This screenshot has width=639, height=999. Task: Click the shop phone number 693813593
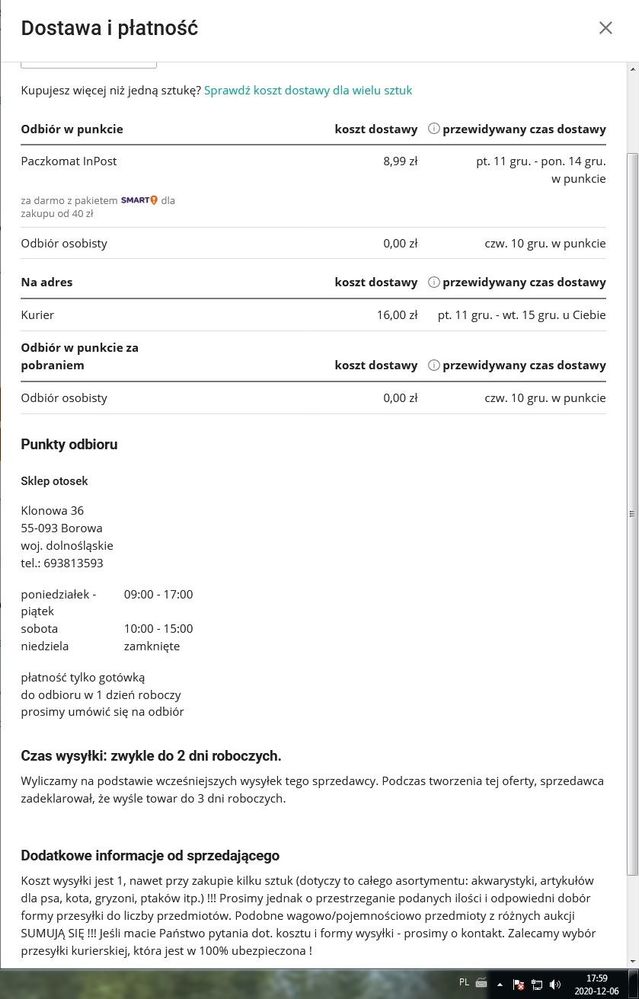(x=73, y=563)
